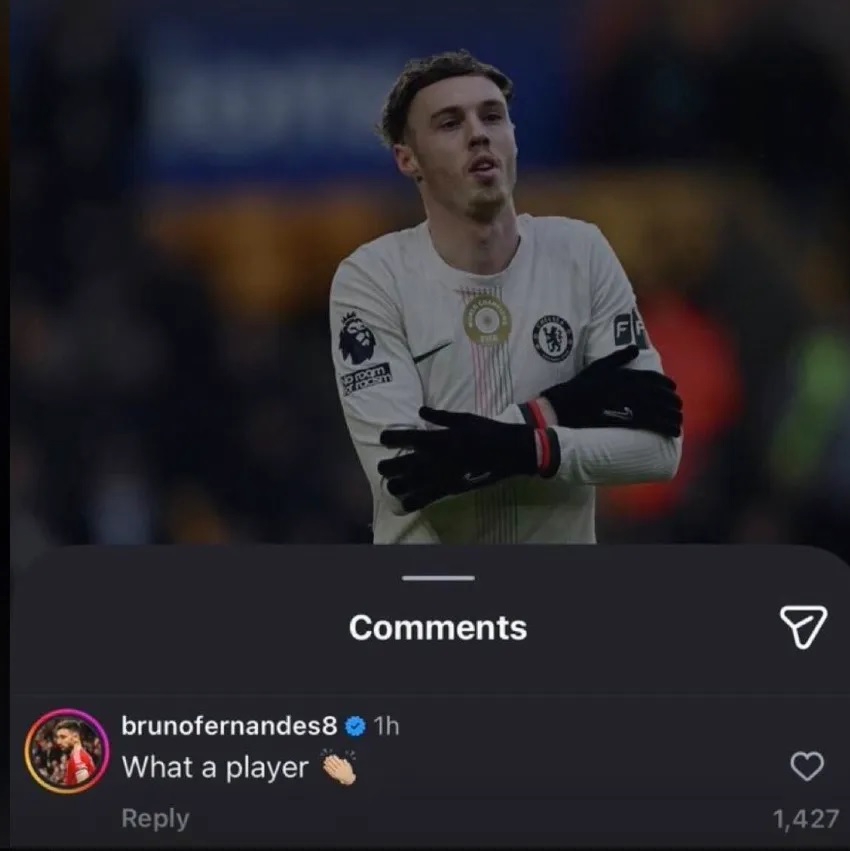Click the gold champions badge on the shirt
Screen dimensions: 850x853
click(487, 321)
